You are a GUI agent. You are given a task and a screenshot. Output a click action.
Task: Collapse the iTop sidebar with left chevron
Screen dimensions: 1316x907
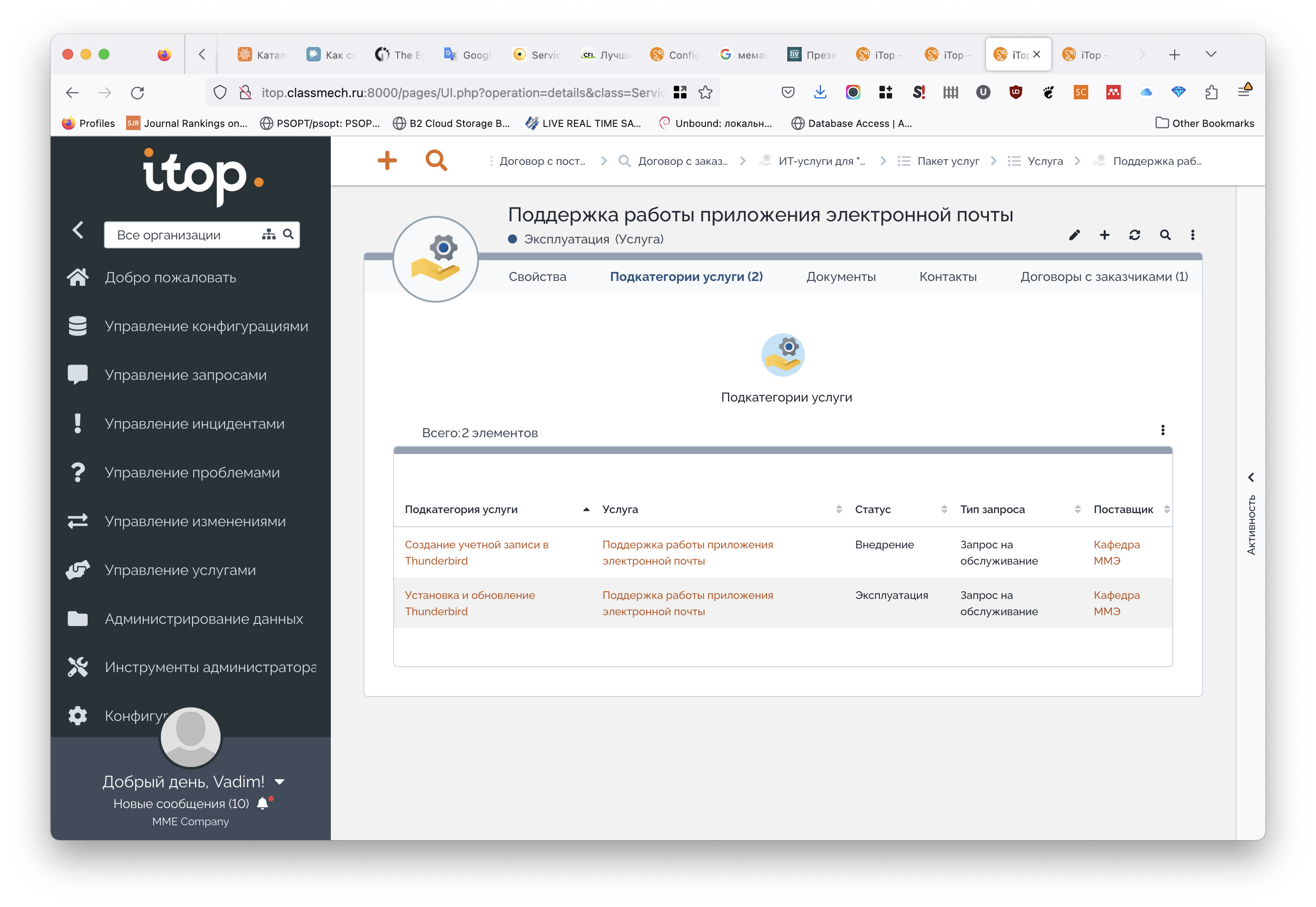(x=78, y=230)
